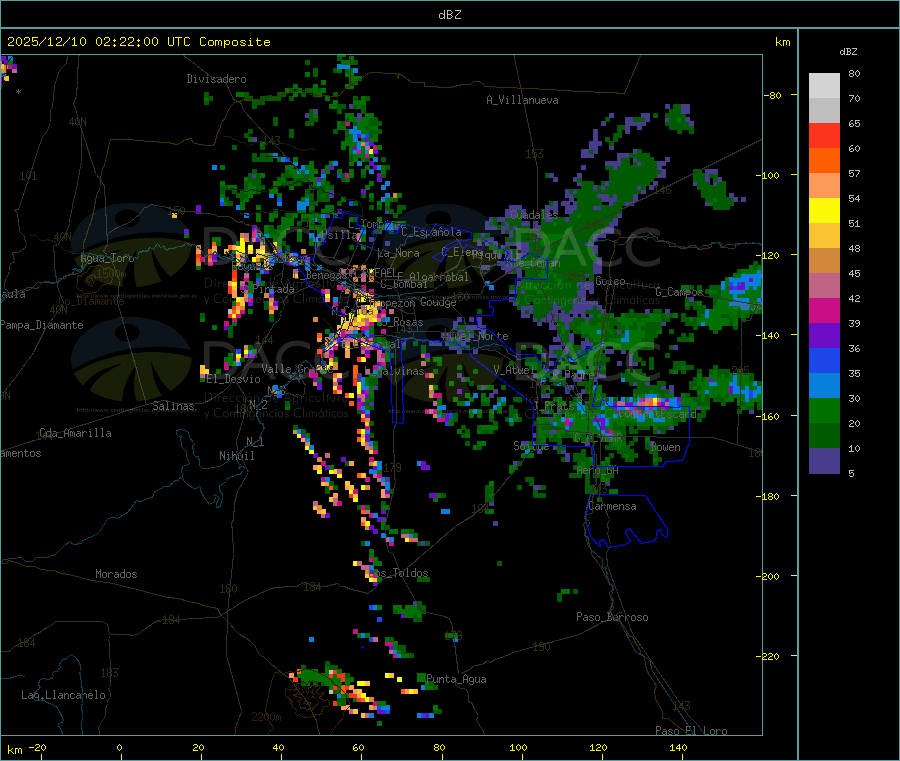Select the light gray 70–80 dBZ swatch
Image resolution: width=900 pixels, height=761 pixels.
(824, 86)
